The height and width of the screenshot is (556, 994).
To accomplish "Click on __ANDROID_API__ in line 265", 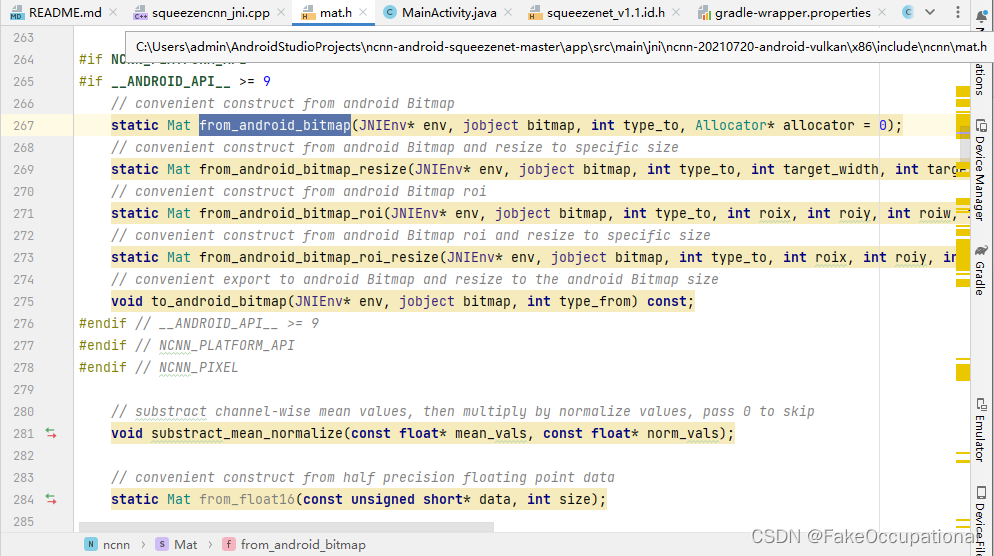I will click(x=171, y=82).
